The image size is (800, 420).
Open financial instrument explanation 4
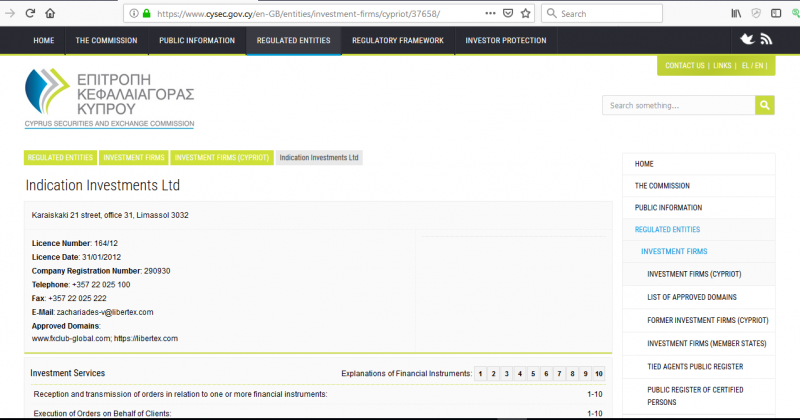[520, 374]
